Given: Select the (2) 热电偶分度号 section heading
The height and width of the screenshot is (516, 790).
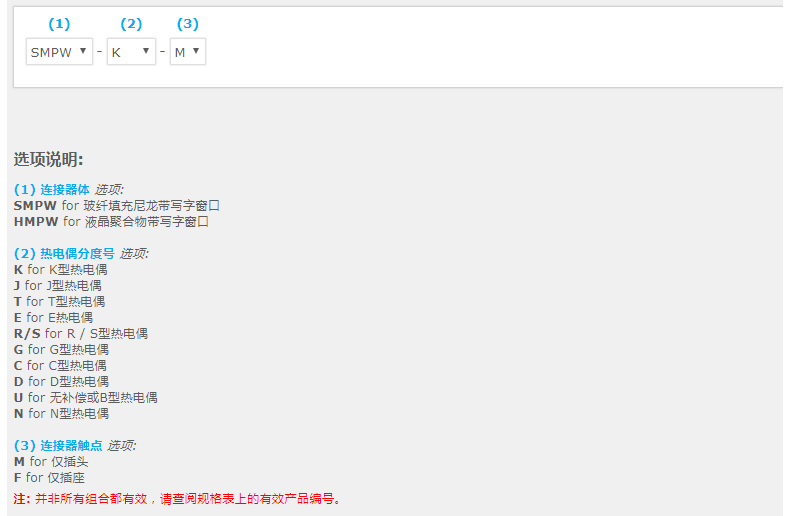Looking at the screenshot, I should tap(64, 253).
